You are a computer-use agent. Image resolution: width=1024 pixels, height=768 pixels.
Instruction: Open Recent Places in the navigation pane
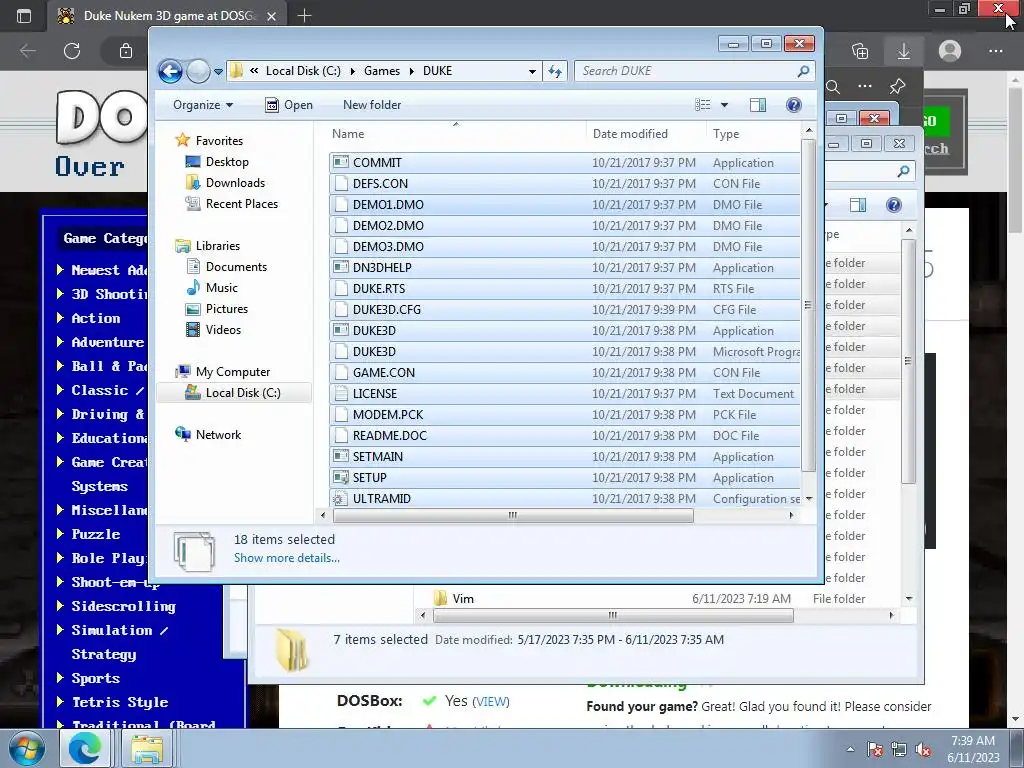click(x=242, y=204)
